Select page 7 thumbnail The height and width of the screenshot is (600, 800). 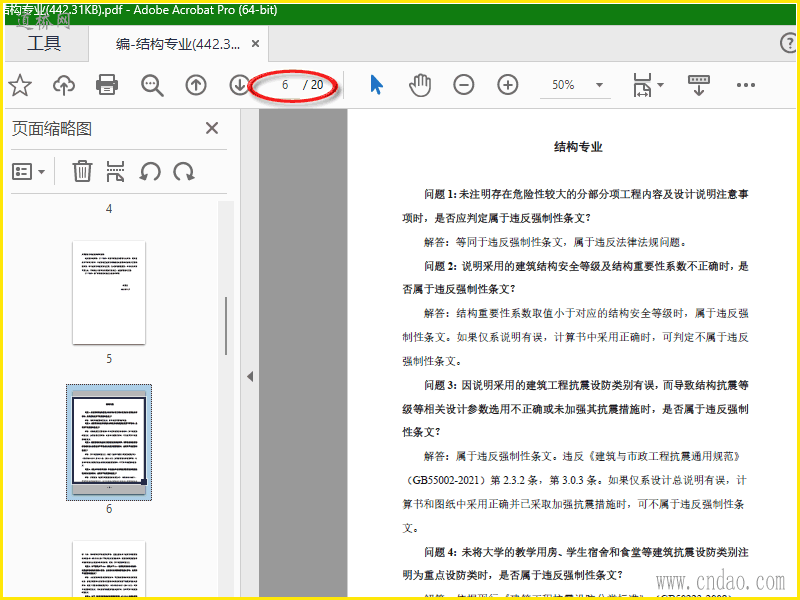coord(109,569)
